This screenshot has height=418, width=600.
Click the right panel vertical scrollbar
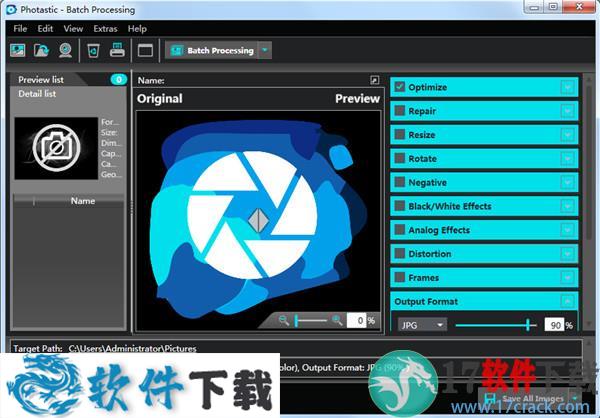[589, 161]
